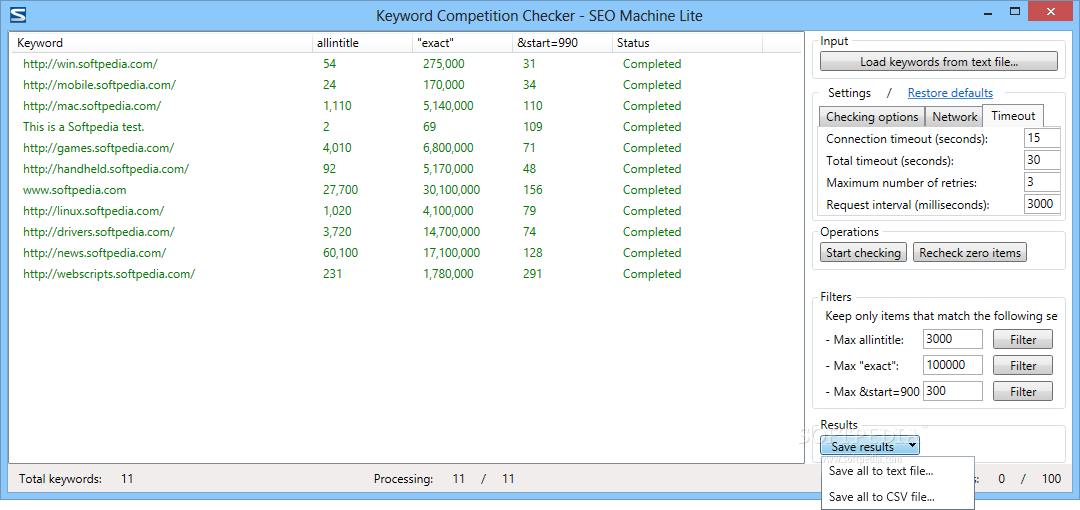Click the 6,800,000 exact value
Image resolution: width=1080 pixels, height=510 pixels.
[x=448, y=147]
